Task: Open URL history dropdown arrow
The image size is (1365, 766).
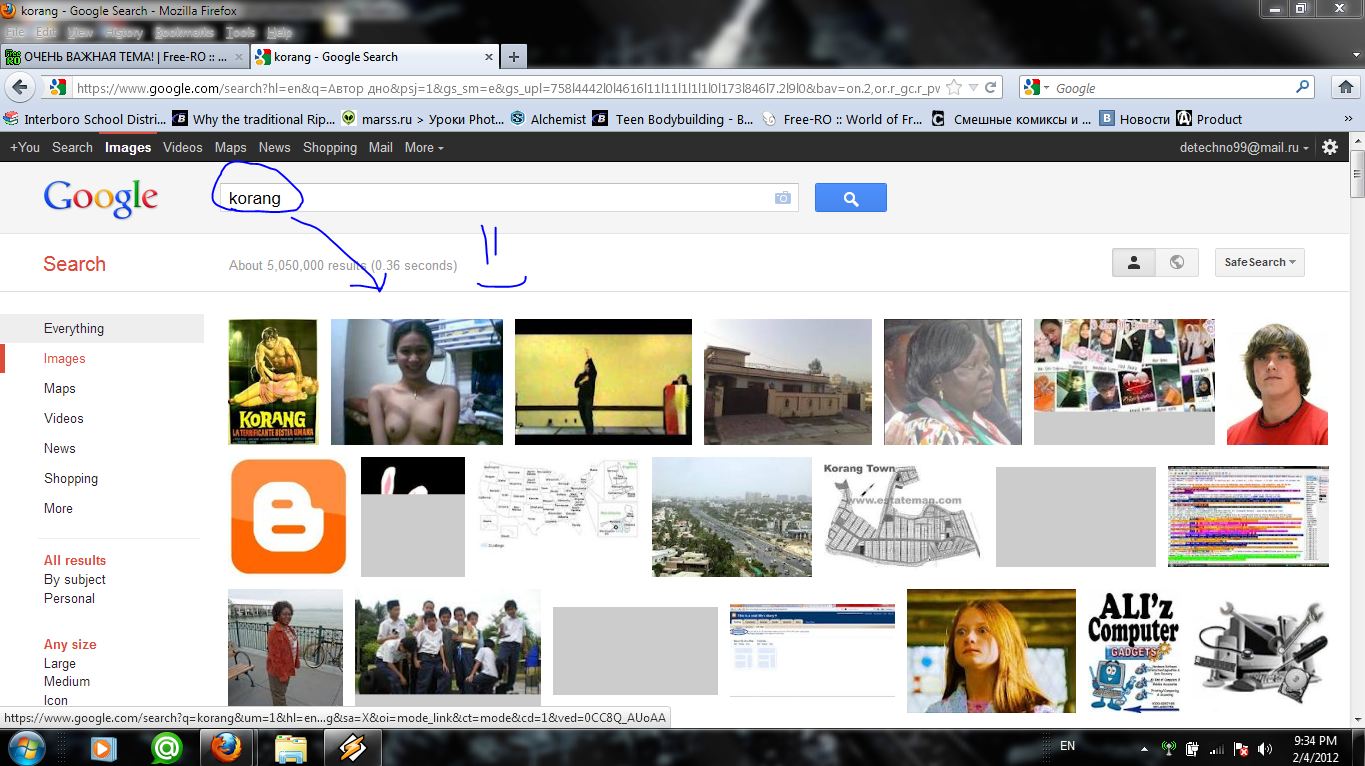Action: click(x=973, y=88)
